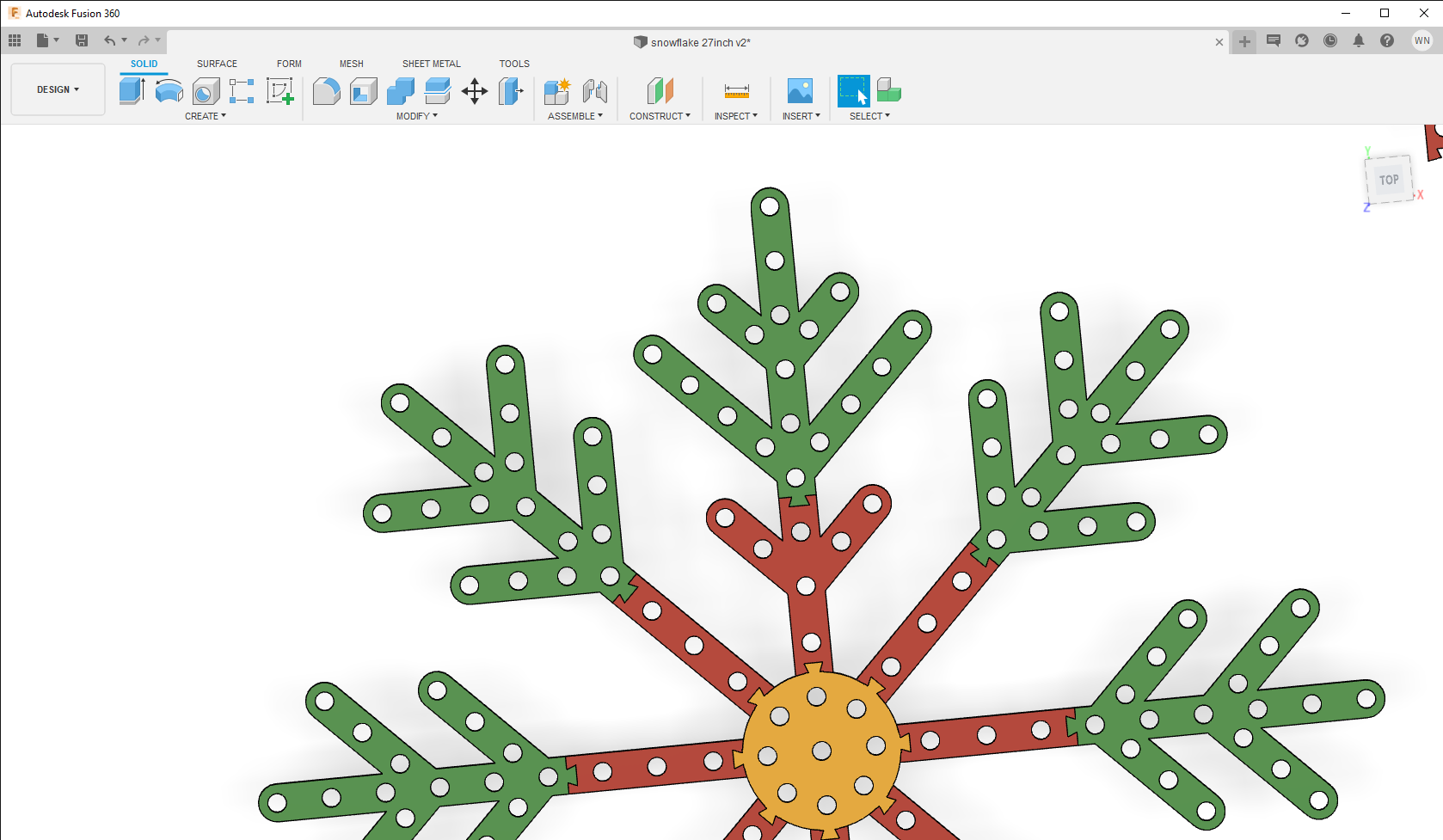Select the yellow center hub body
The image size is (1443, 840).
point(821,751)
